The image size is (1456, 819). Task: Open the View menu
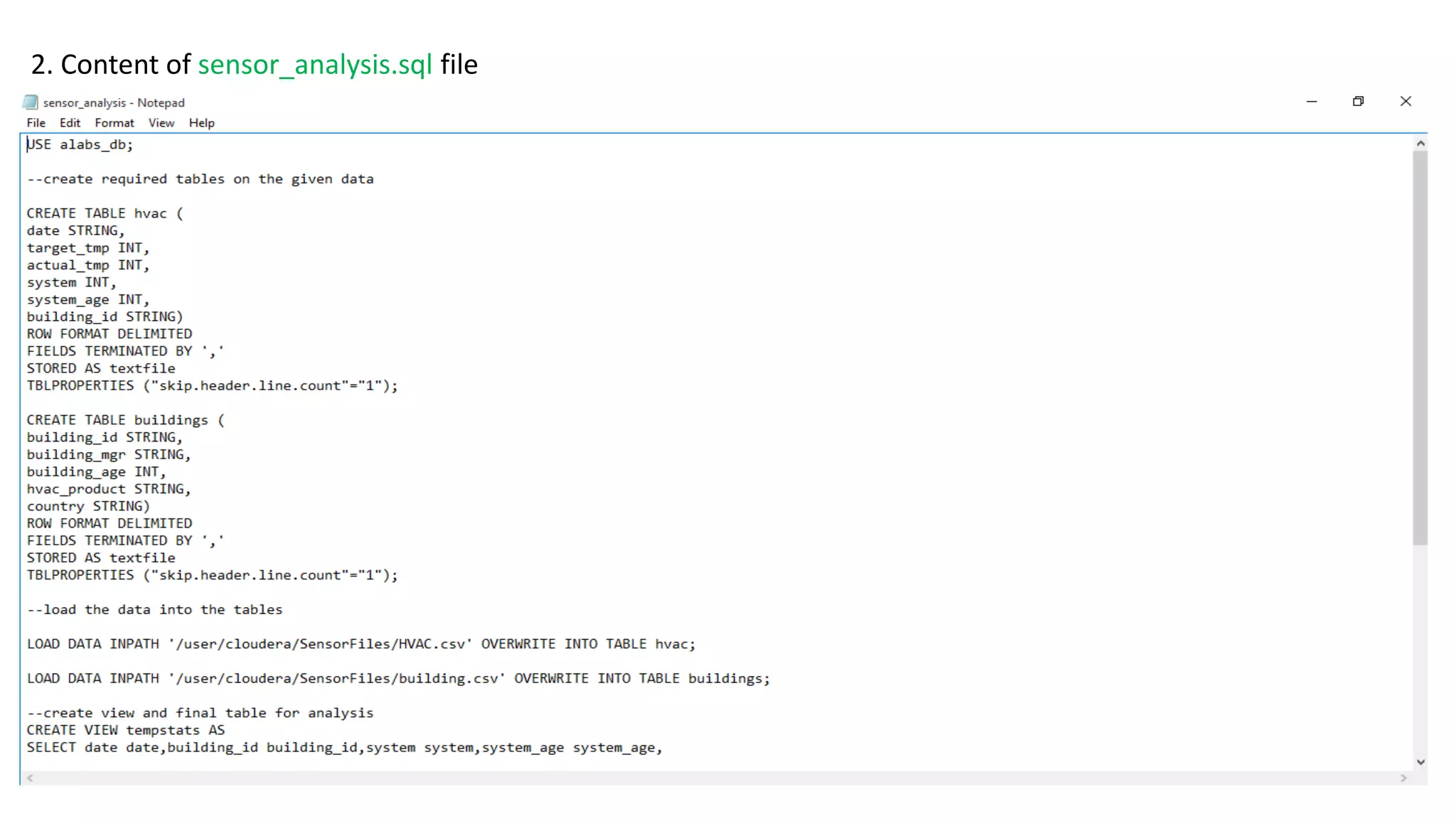coord(161,123)
